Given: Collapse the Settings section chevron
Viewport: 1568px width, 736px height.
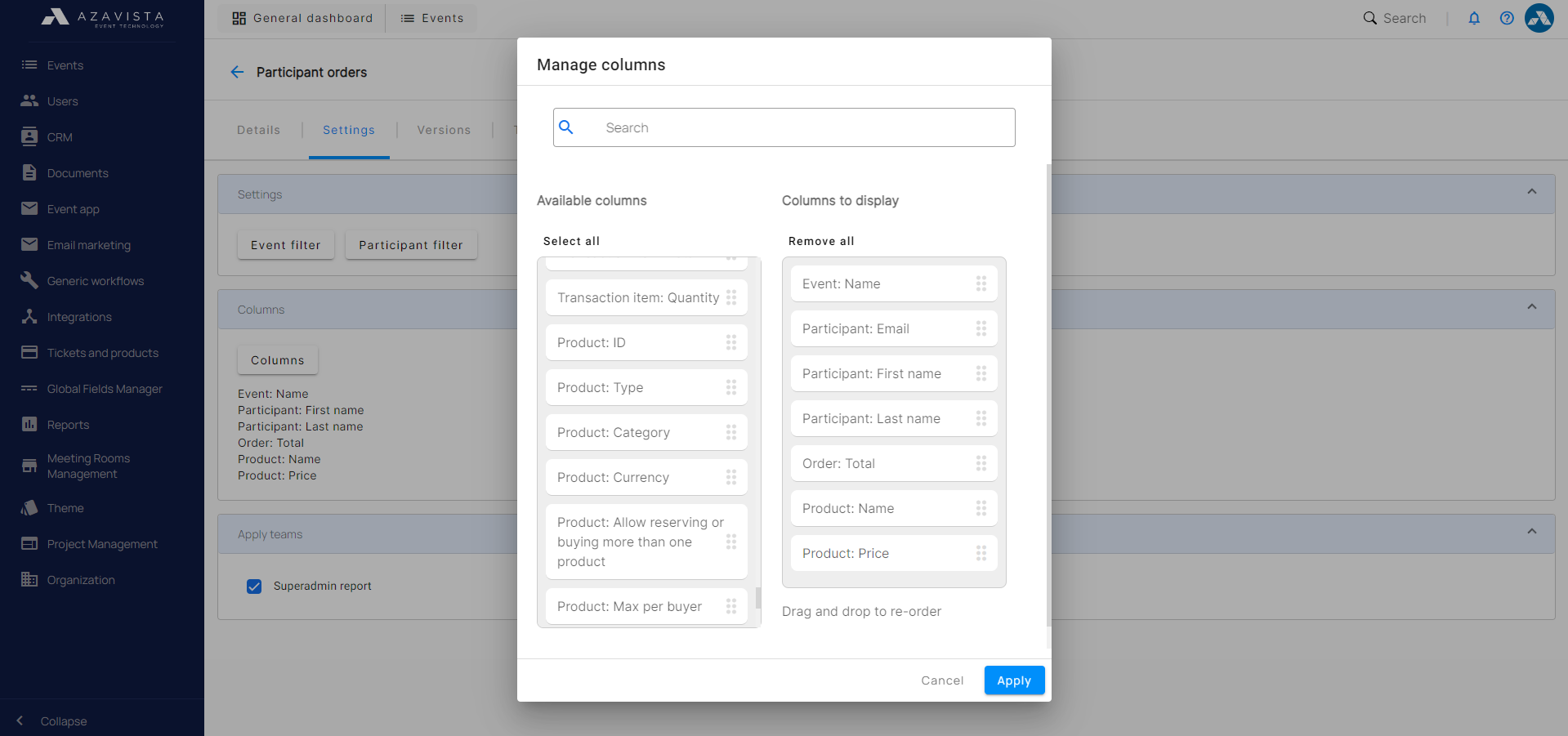Looking at the screenshot, I should [x=1531, y=192].
